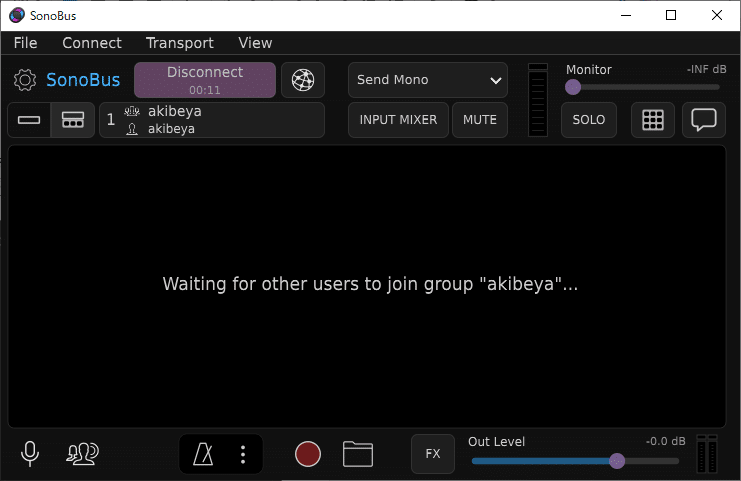Open the FX effects button
Screen dimensions: 741x481
click(x=433, y=454)
